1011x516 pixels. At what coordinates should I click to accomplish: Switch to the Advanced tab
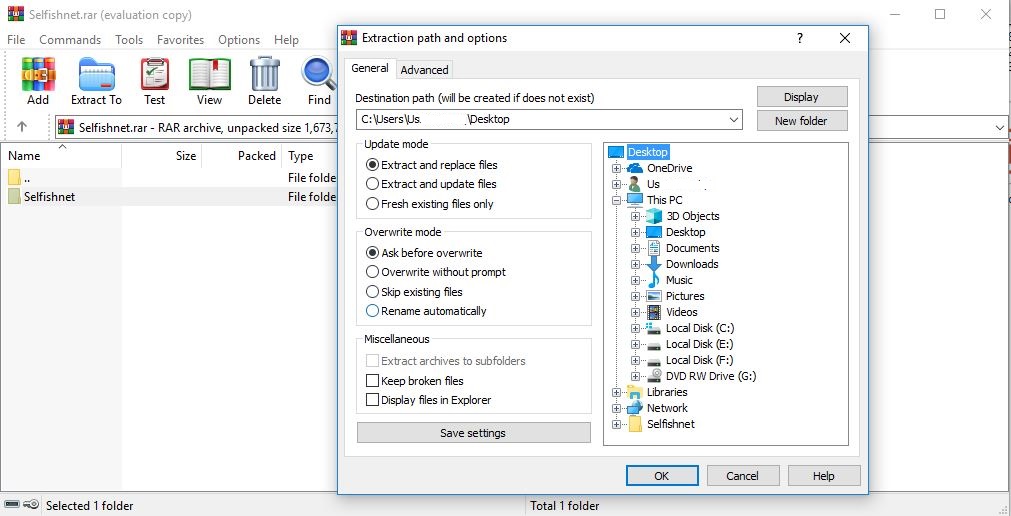(x=424, y=70)
